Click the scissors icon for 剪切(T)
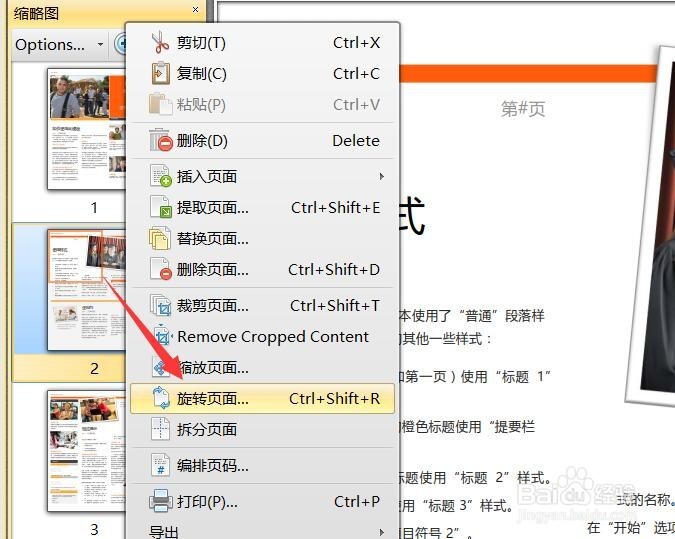The height and width of the screenshot is (539, 675). coord(160,42)
